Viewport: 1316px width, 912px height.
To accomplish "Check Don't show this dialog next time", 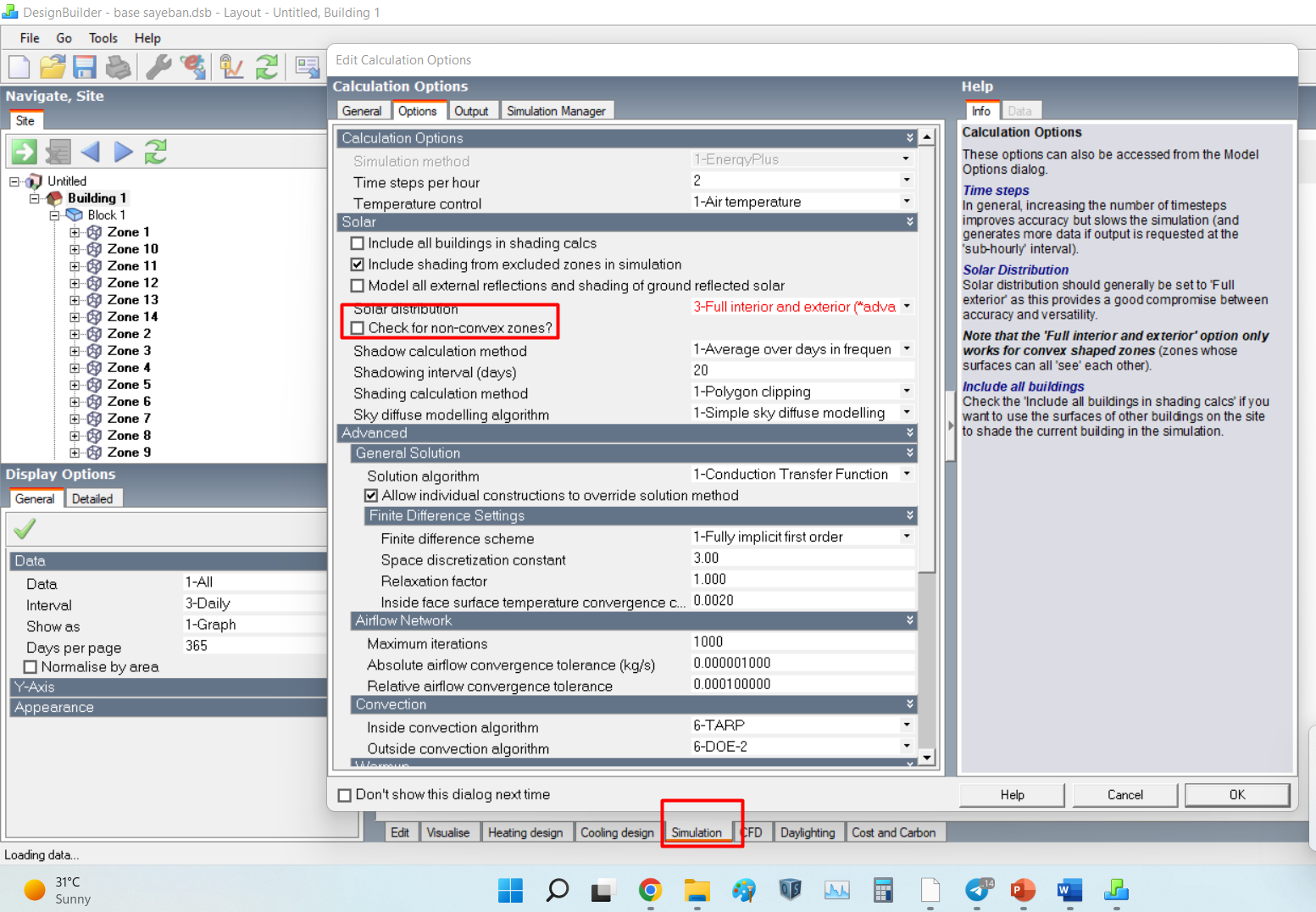I will click(344, 795).
